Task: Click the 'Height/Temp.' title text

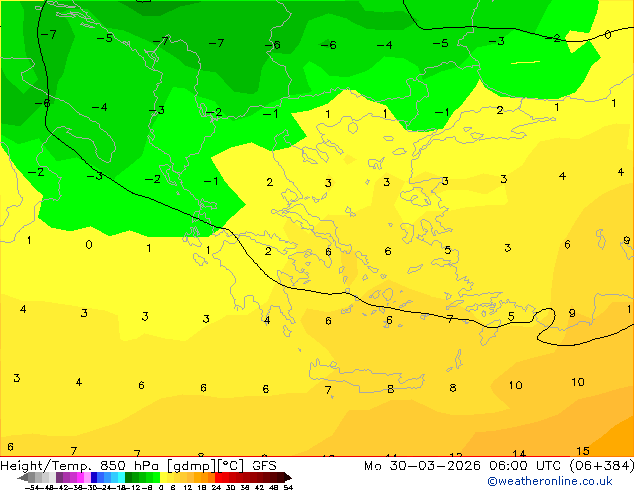Action: click(46, 466)
